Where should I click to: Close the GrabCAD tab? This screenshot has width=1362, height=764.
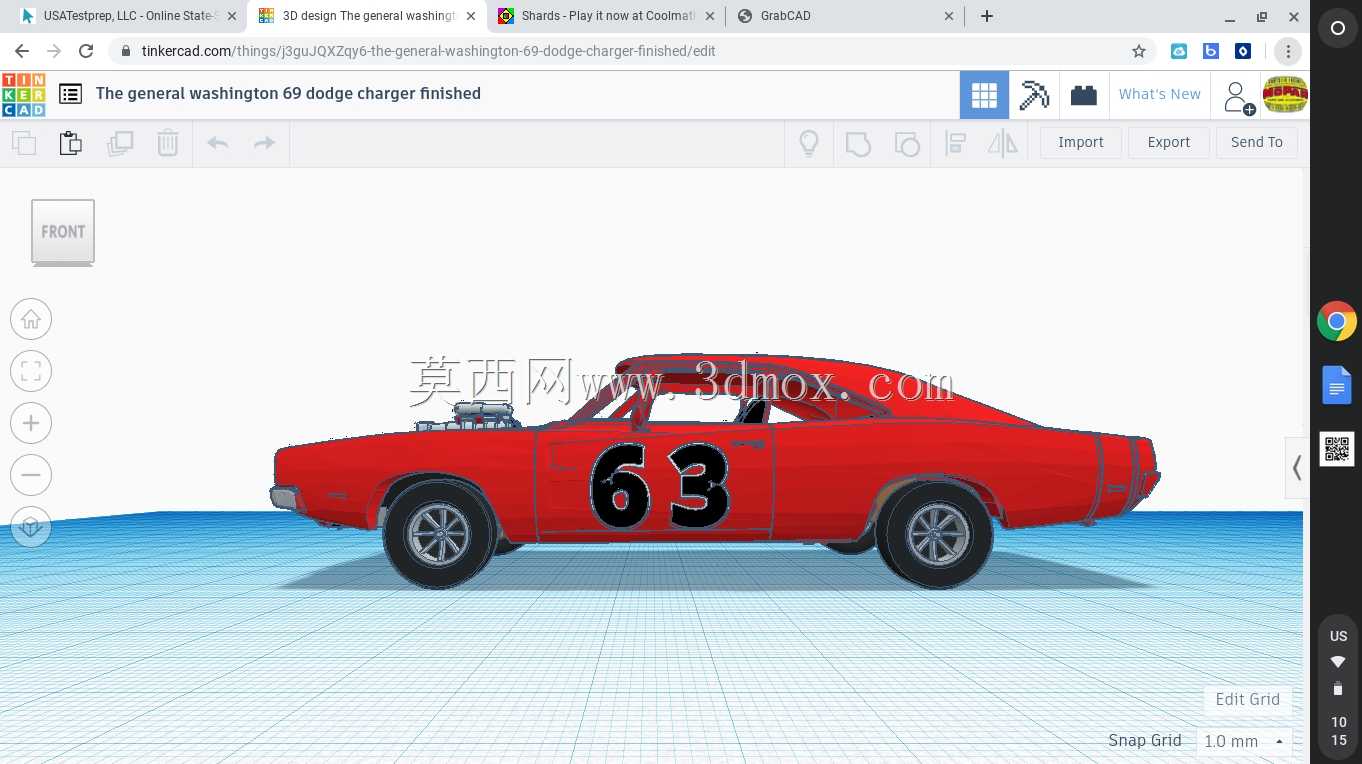coord(949,16)
